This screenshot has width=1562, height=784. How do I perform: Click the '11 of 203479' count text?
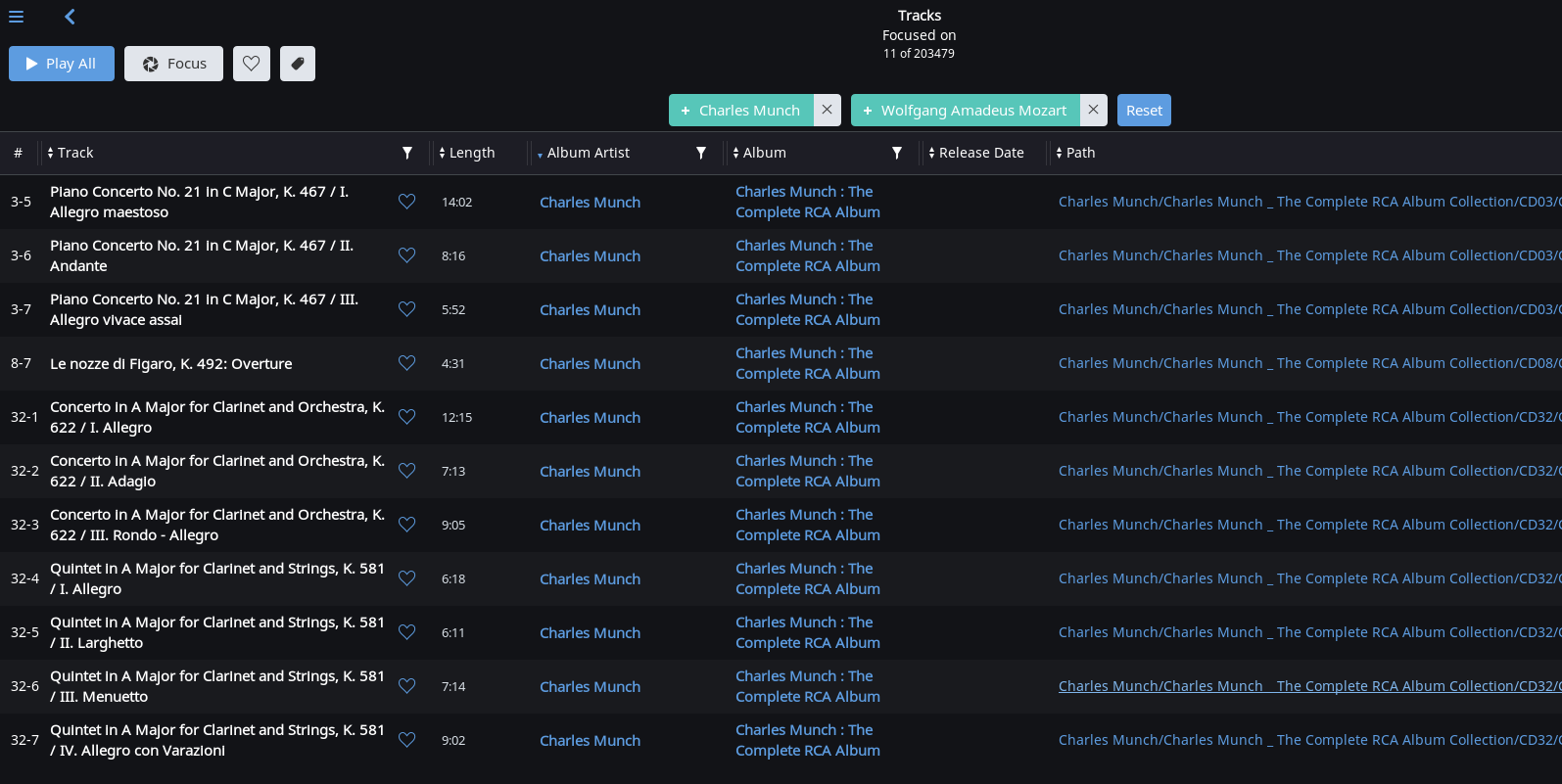919,54
